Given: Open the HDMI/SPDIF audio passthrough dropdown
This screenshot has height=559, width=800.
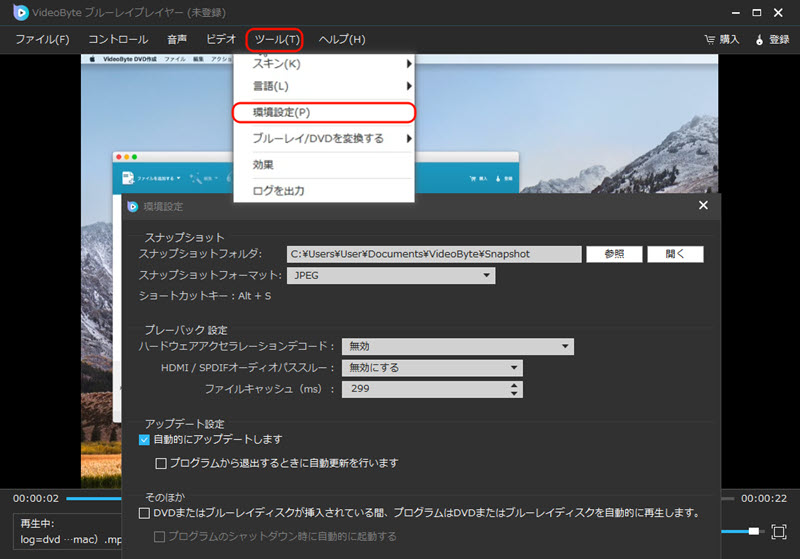Looking at the screenshot, I should point(432,368).
